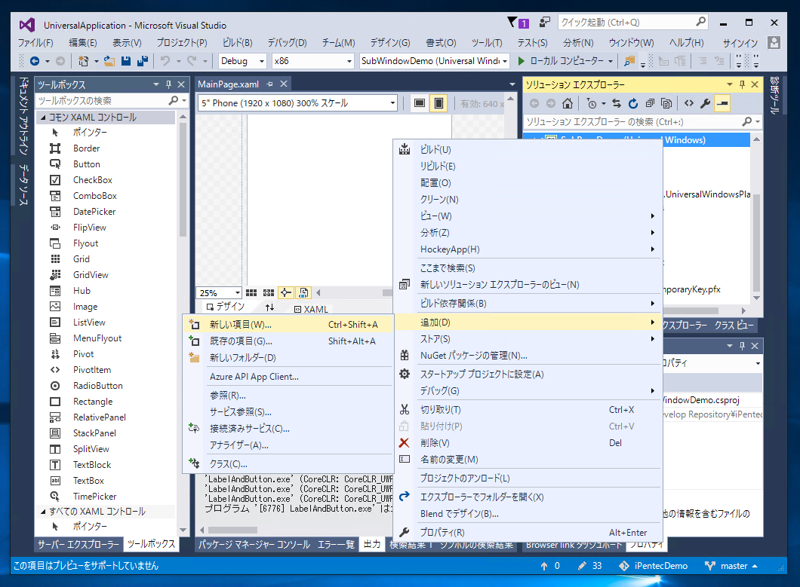
Task: Click the Quick Launch search magnifier icon
Action: (x=701, y=22)
